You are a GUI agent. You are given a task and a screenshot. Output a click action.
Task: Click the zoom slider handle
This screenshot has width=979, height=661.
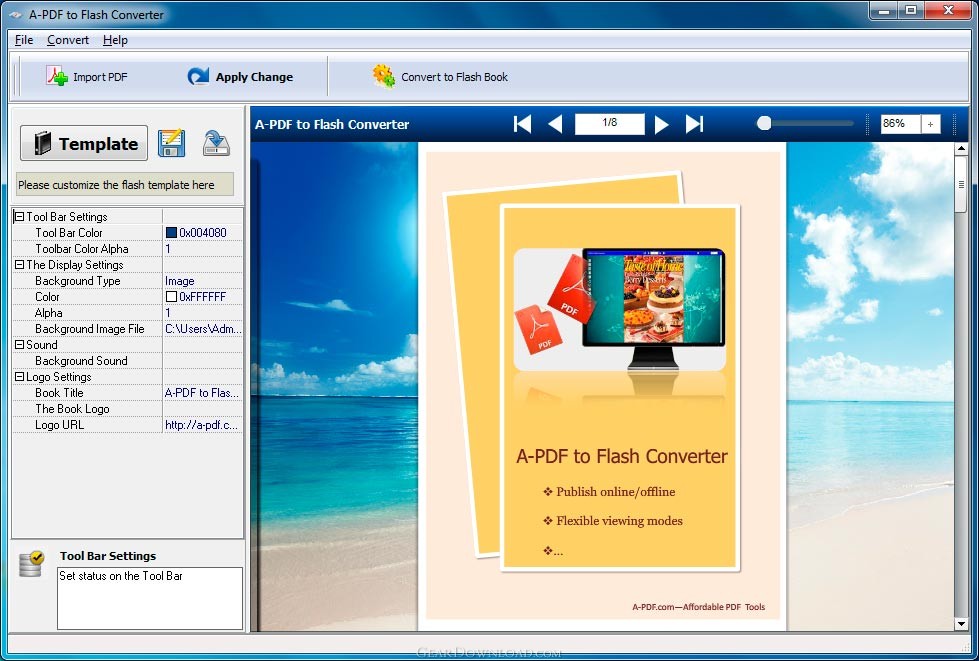point(764,124)
